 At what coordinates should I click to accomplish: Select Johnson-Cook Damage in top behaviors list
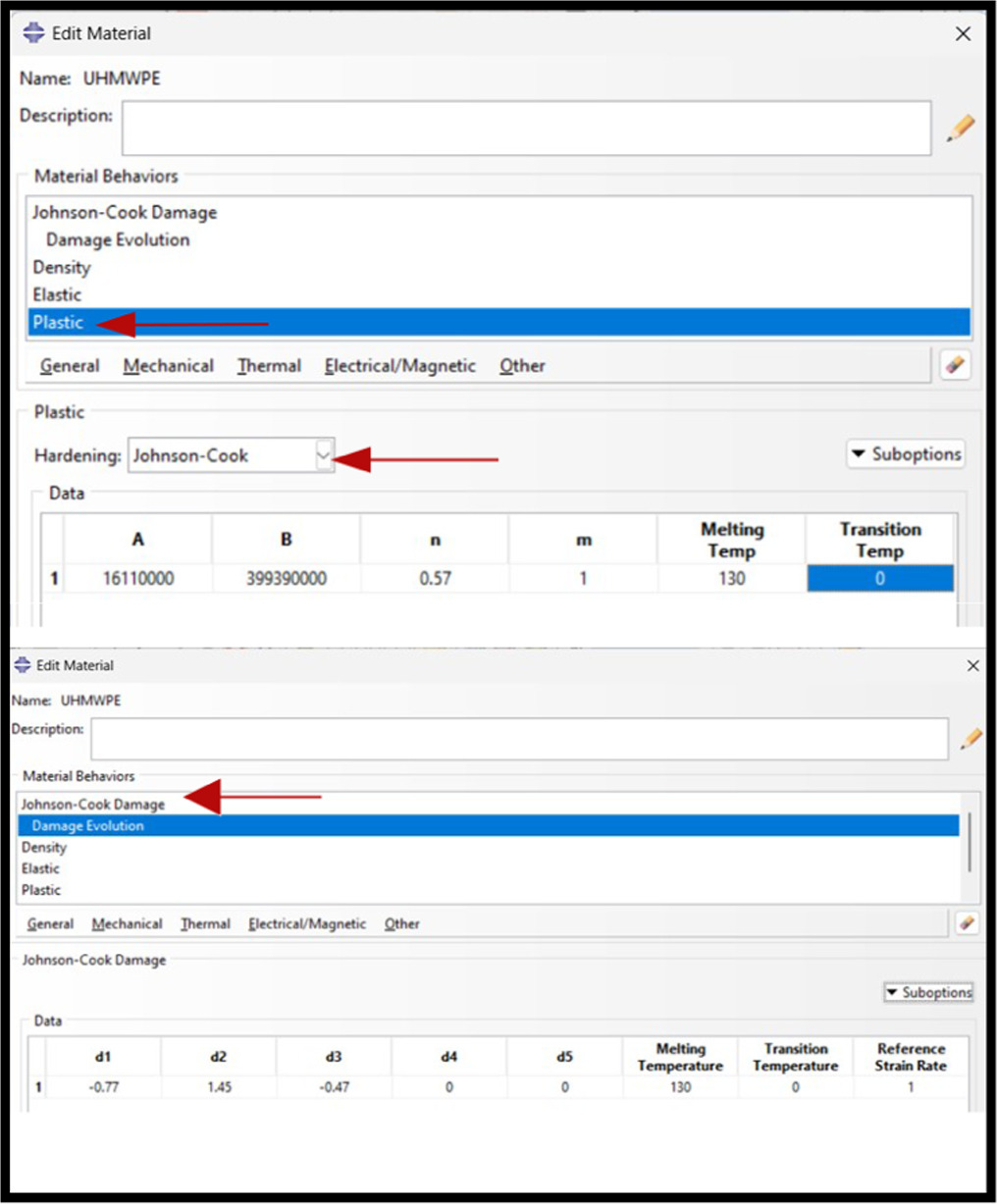coord(125,213)
